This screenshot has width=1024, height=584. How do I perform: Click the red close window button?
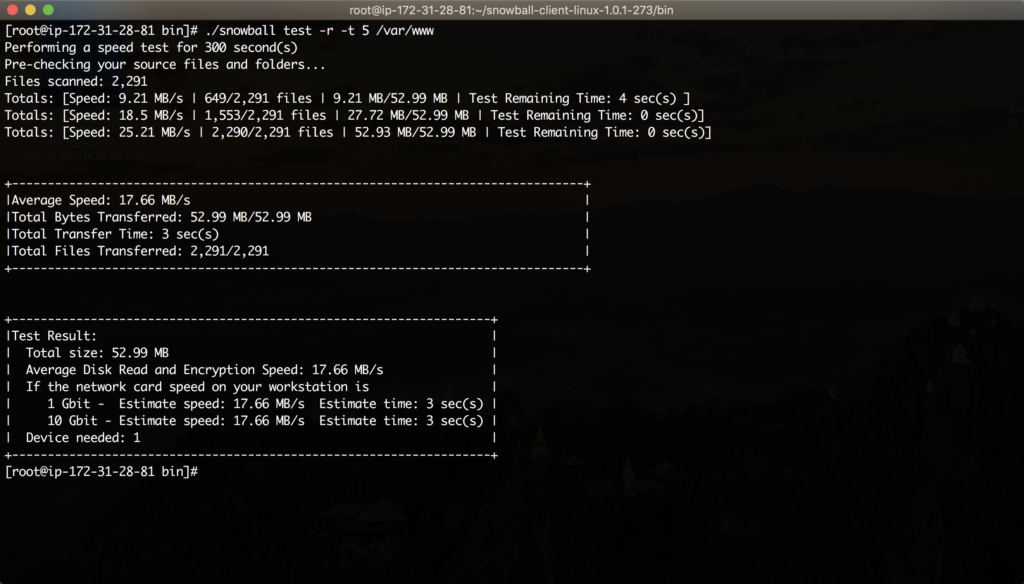[13, 10]
